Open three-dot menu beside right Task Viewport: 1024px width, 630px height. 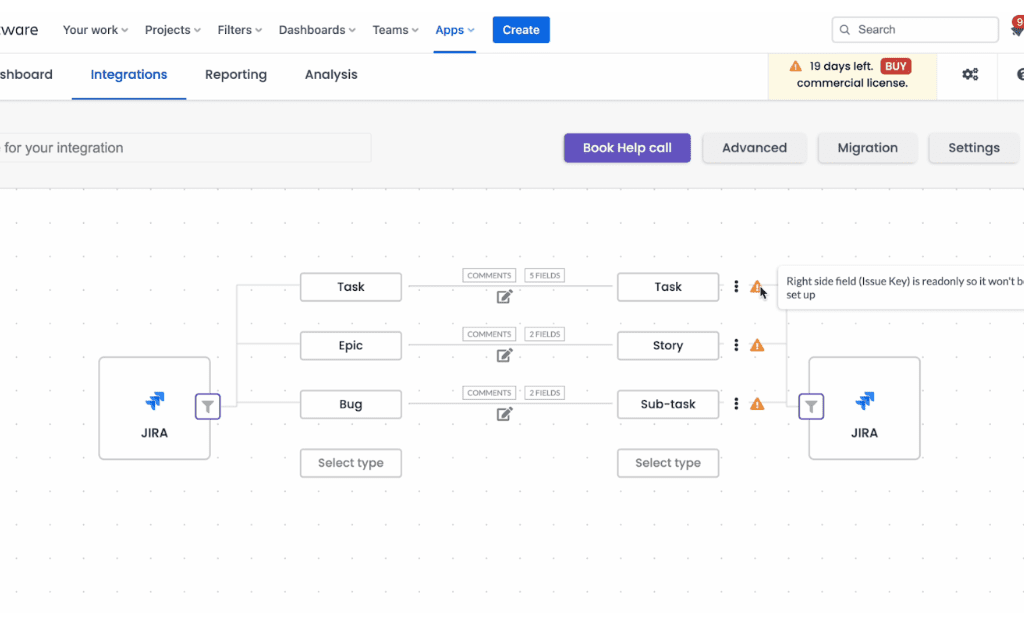[736, 287]
